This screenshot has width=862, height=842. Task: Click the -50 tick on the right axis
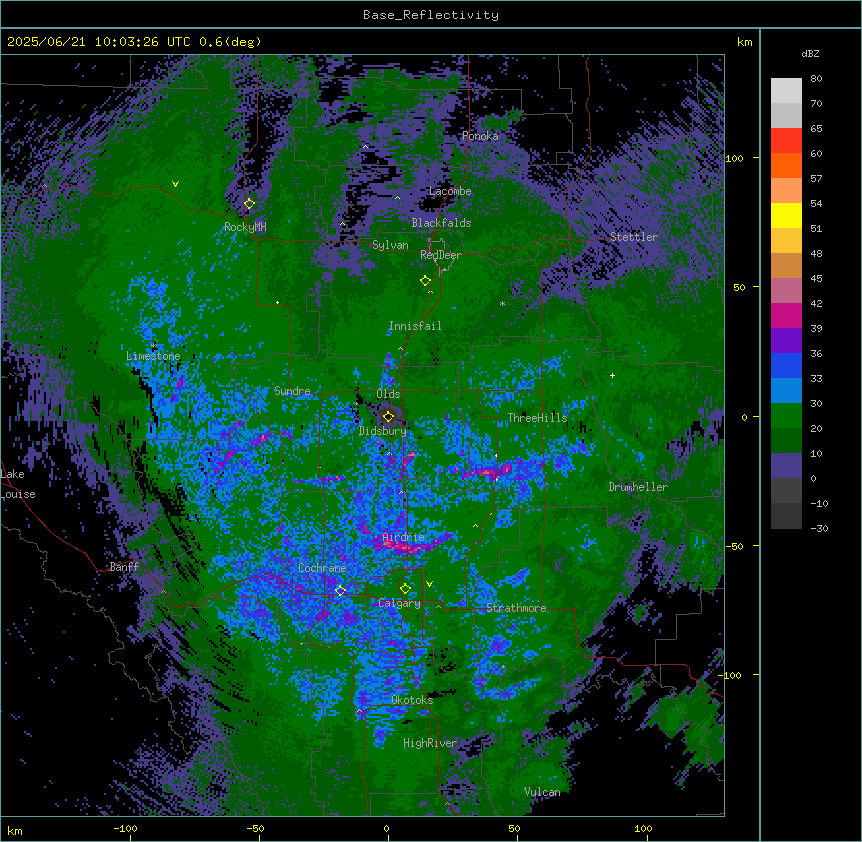pyautogui.click(x=734, y=546)
